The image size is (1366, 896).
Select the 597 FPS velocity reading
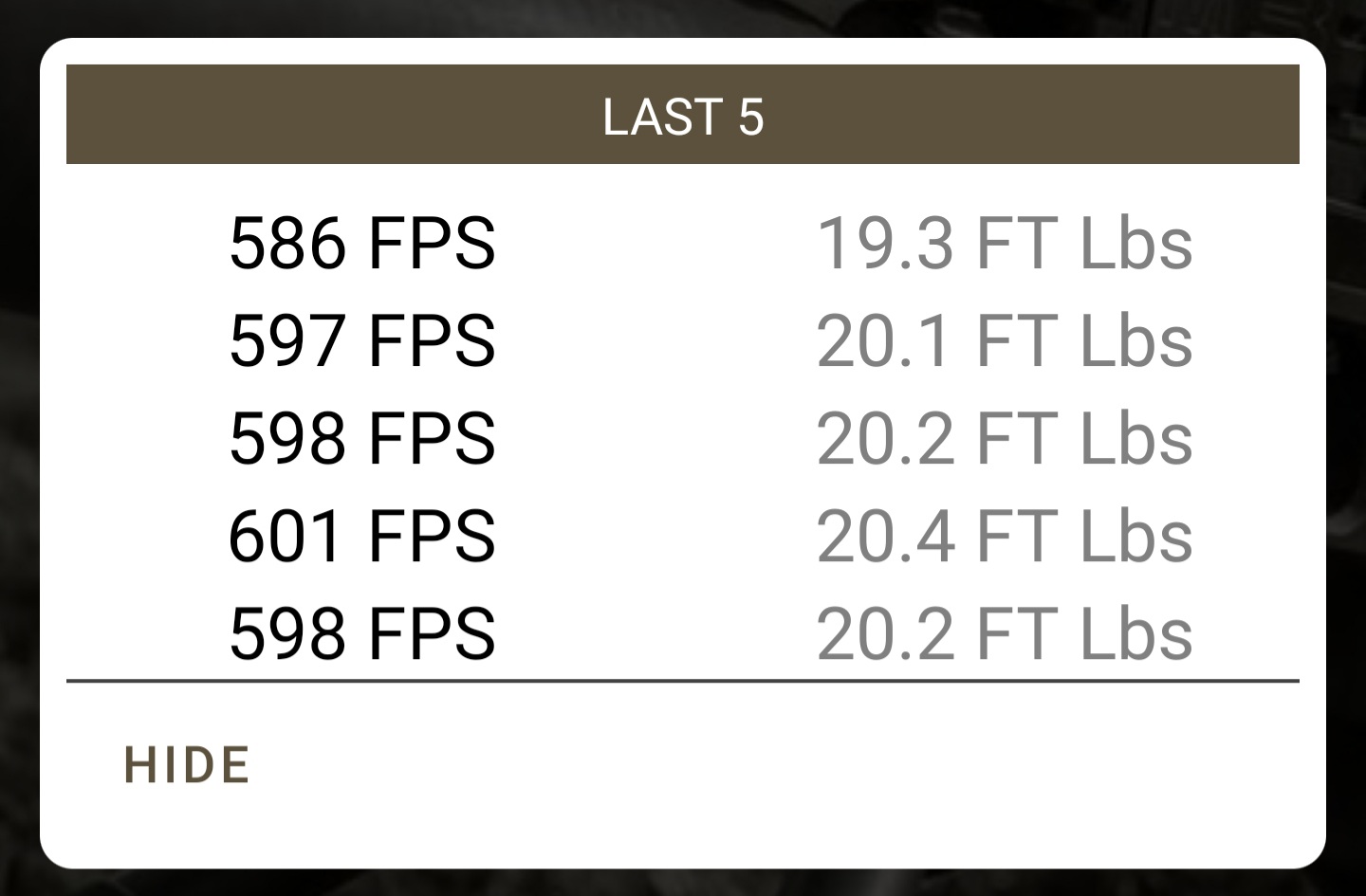[x=362, y=341]
